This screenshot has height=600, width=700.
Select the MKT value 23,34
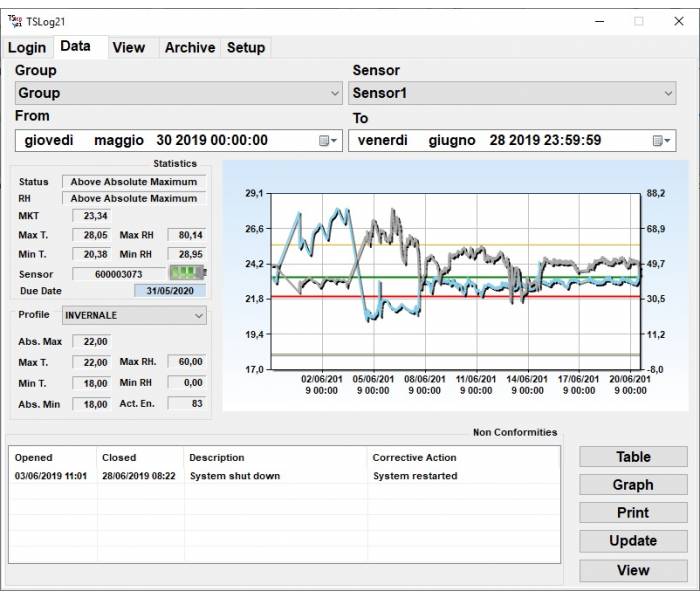[x=92, y=216]
